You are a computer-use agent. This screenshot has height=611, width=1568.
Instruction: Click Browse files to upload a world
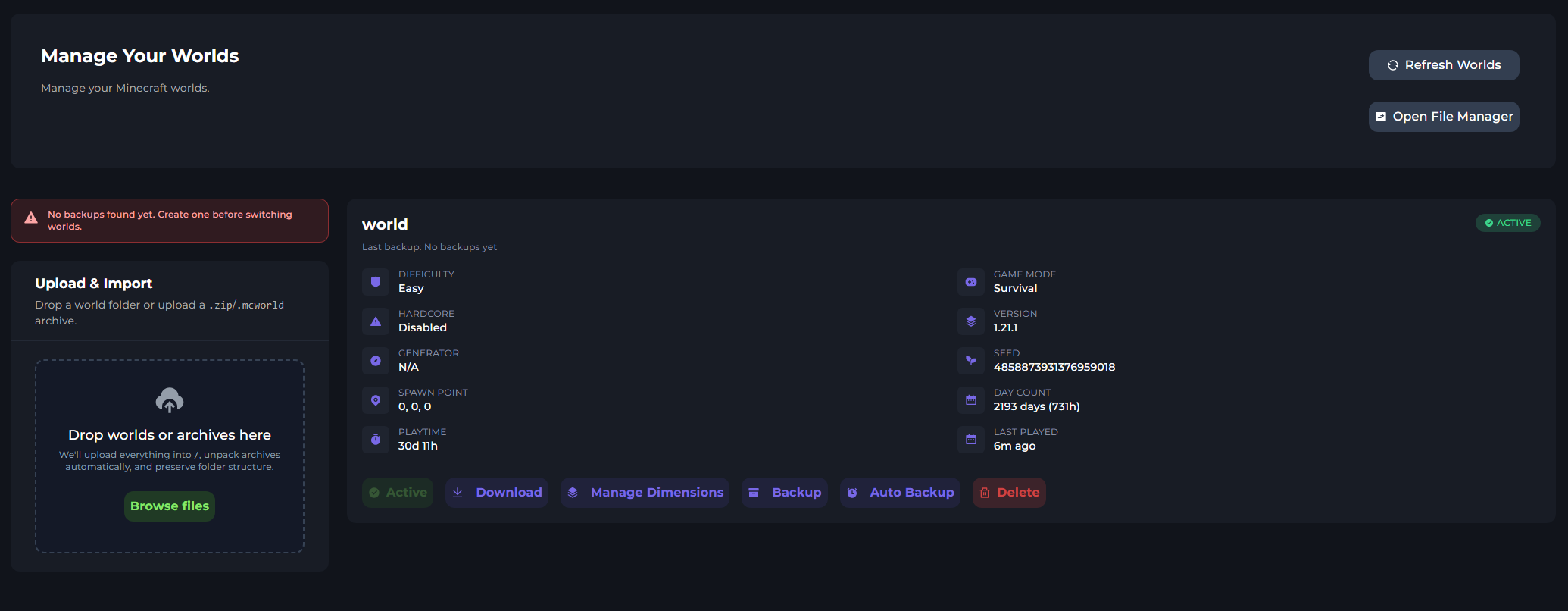coord(170,506)
